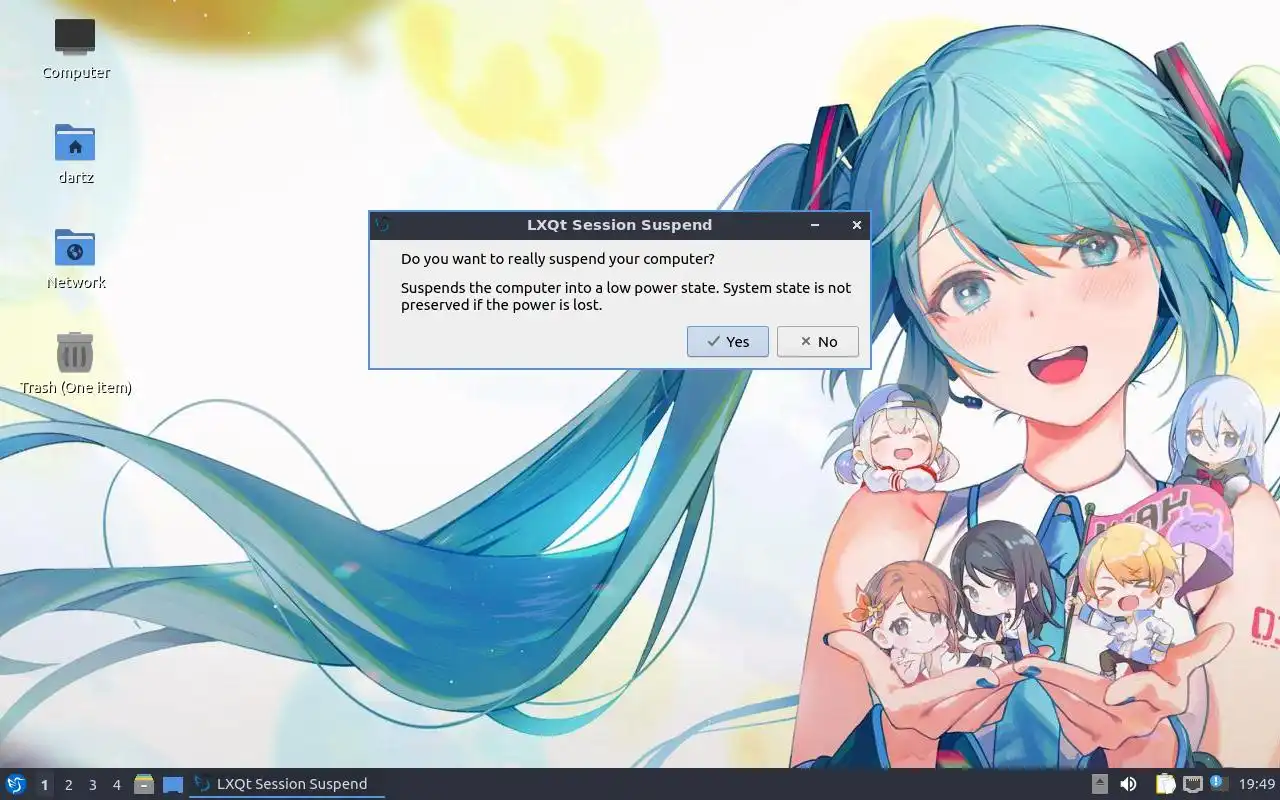Open the wired network tray icon
Viewport: 1280px width, 800px height.
[1192, 784]
